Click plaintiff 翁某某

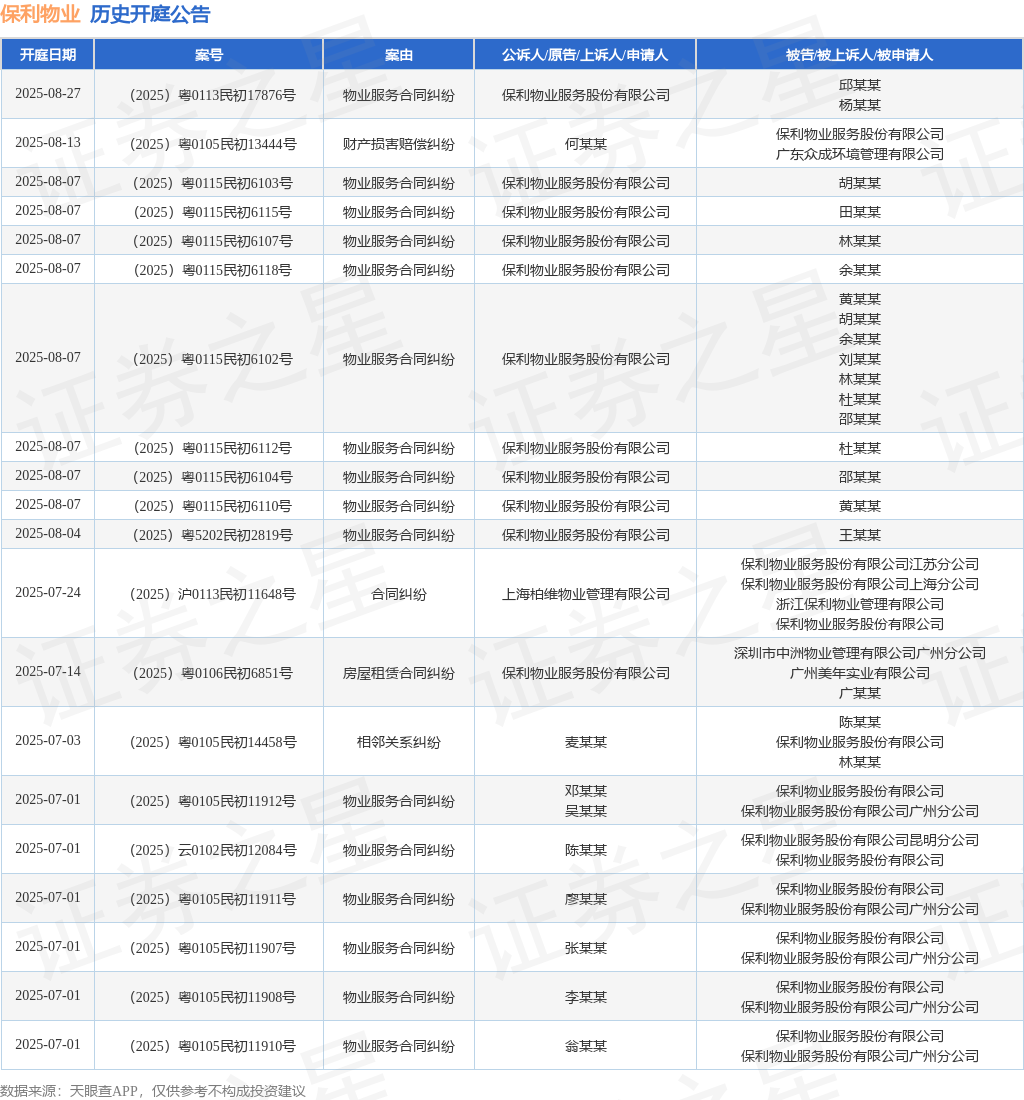(x=586, y=1047)
